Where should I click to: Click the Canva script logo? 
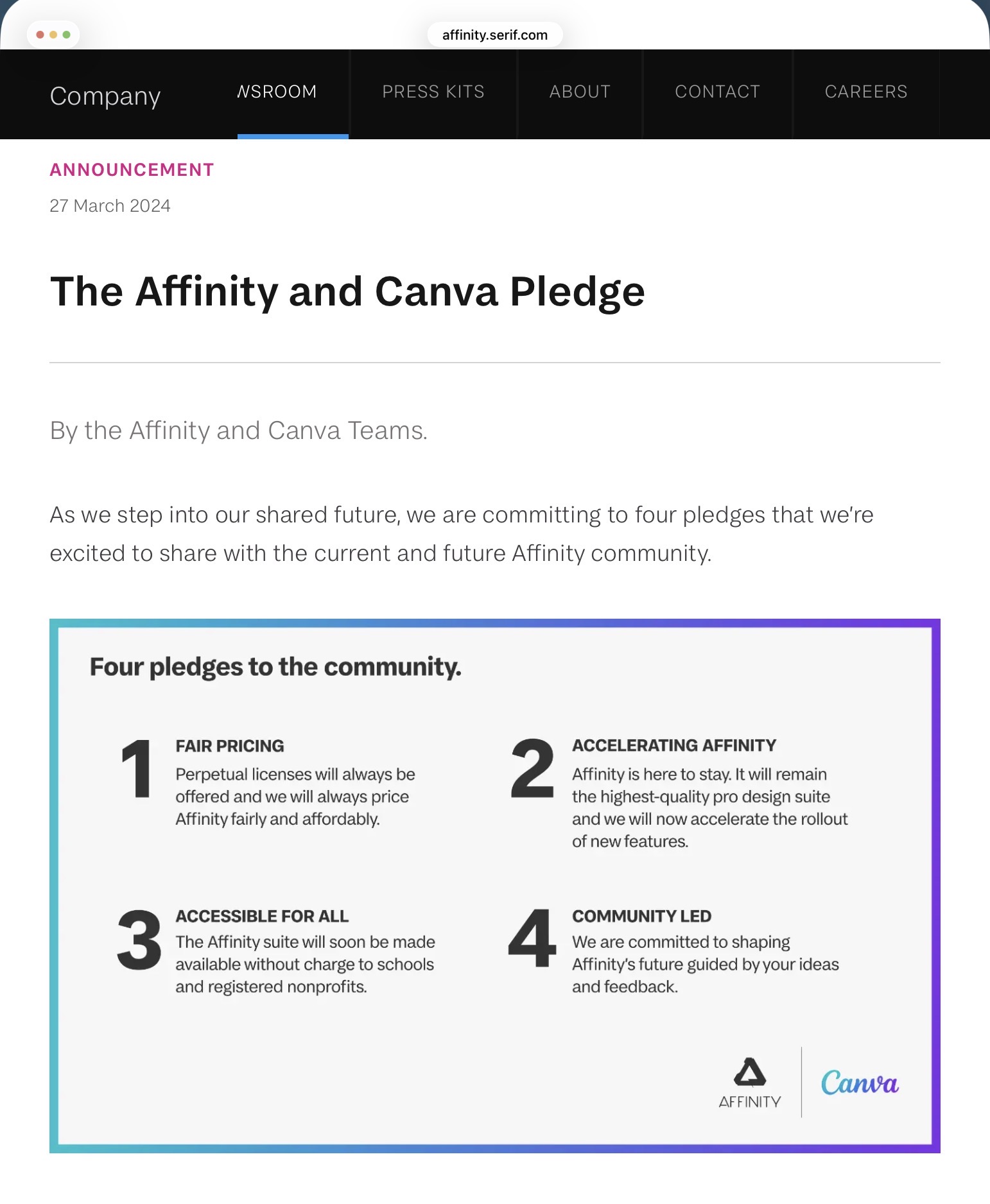coord(859,1083)
